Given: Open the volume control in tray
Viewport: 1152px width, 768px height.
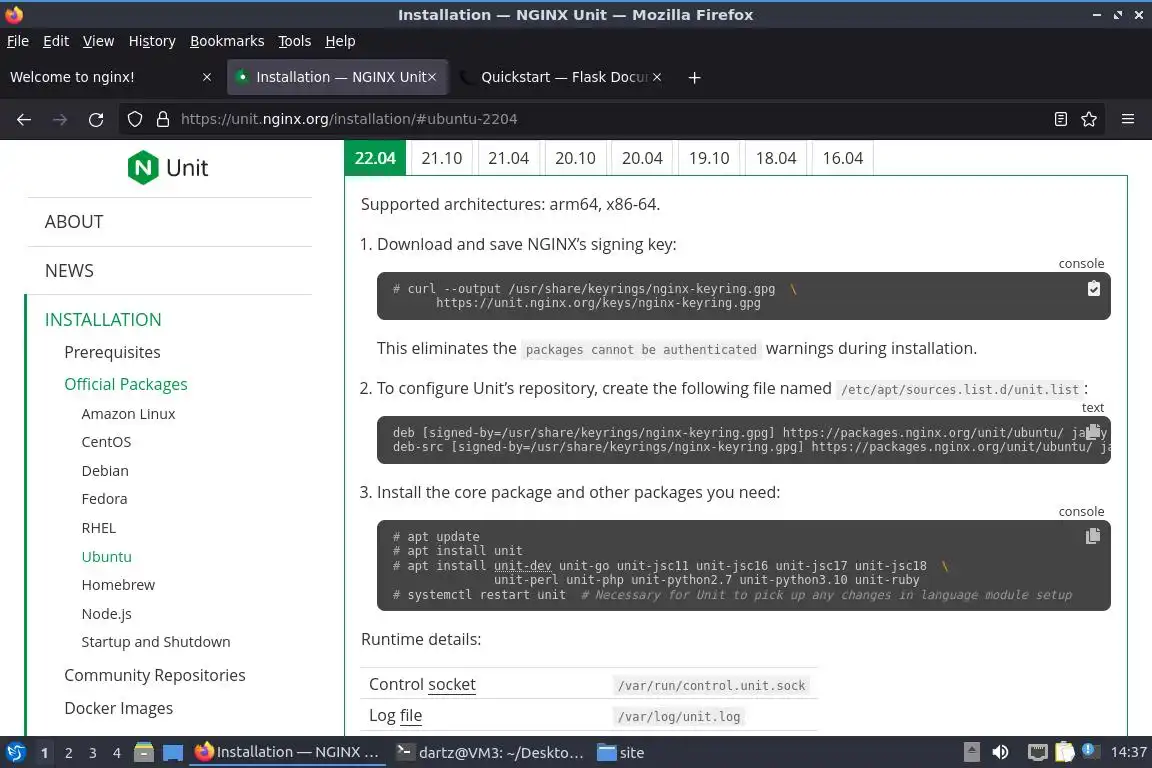Looking at the screenshot, I should pyautogui.click(x=1000, y=753).
